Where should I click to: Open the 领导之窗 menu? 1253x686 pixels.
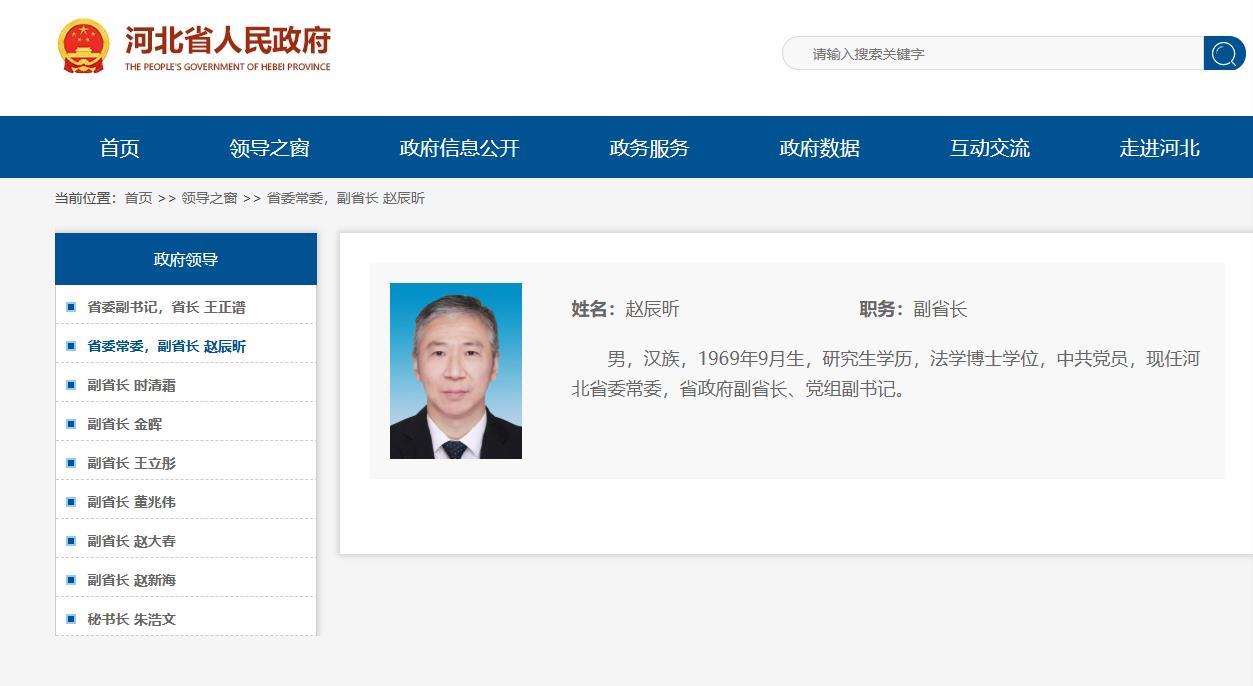[x=268, y=147]
